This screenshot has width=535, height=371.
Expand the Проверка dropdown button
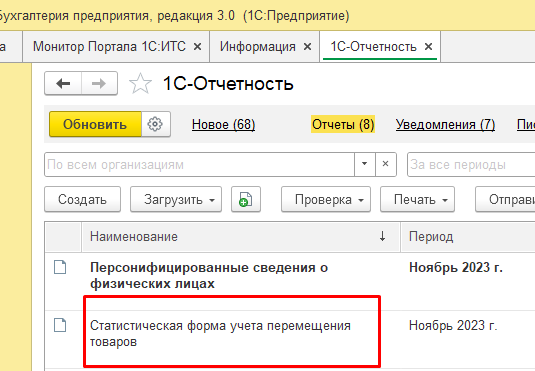click(x=326, y=199)
